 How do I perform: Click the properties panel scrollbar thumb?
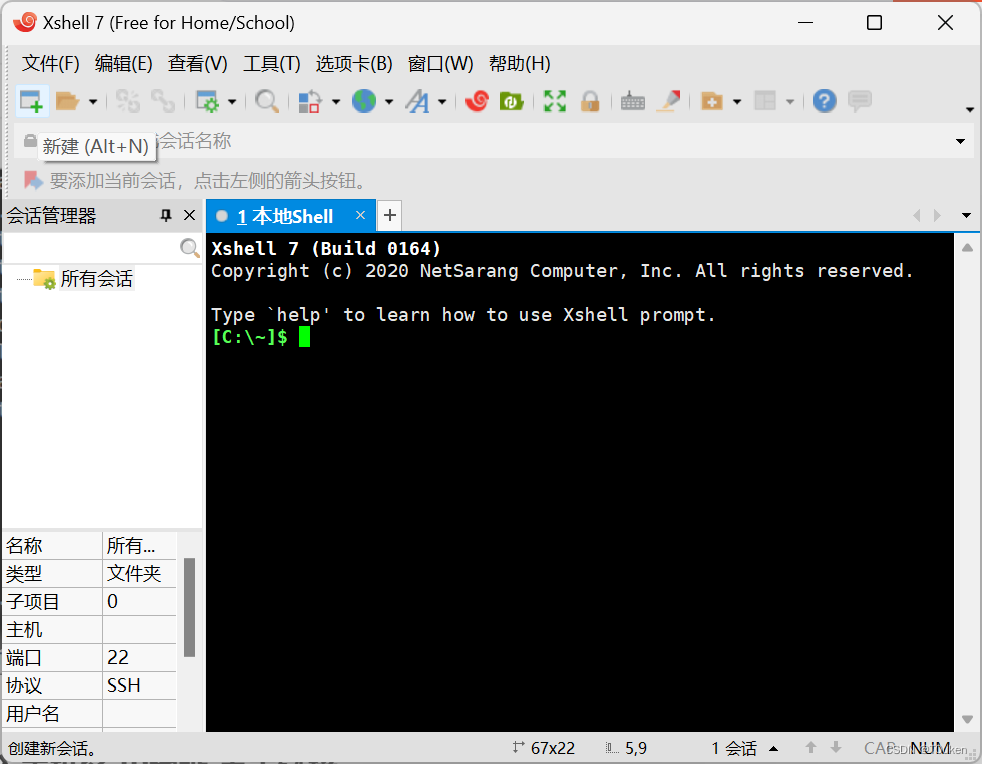190,607
